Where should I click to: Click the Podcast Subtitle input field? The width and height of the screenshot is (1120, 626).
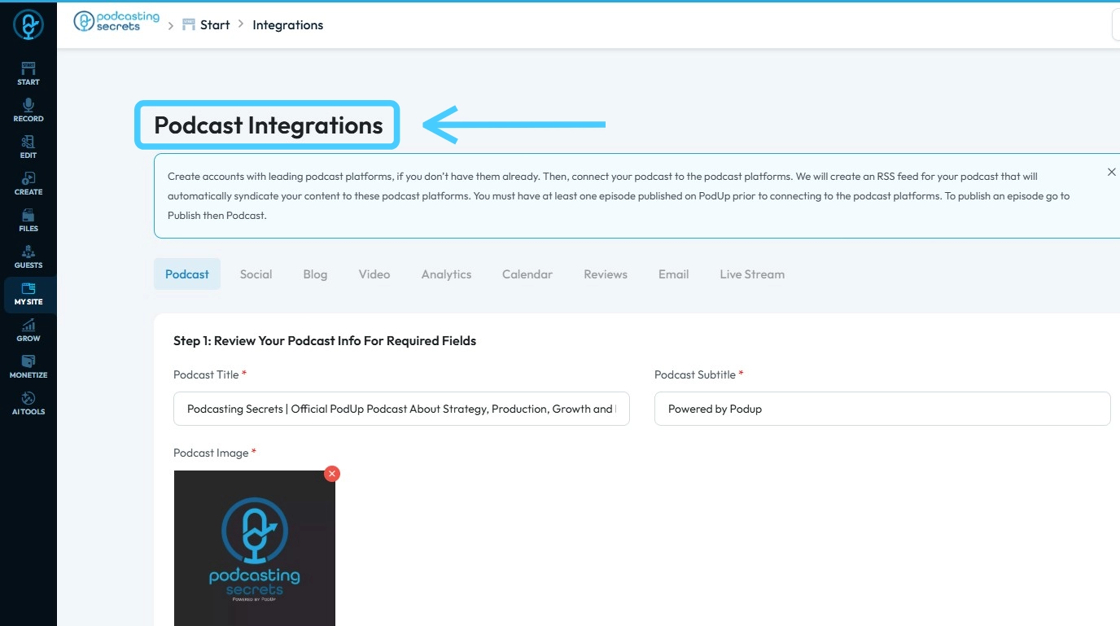pyautogui.click(x=882, y=409)
